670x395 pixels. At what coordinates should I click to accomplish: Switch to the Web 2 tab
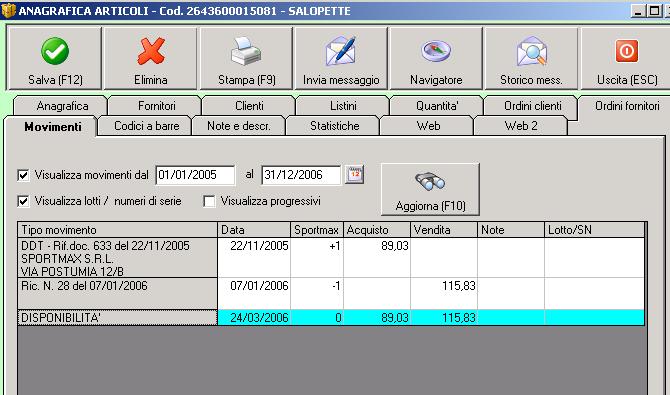point(520,126)
